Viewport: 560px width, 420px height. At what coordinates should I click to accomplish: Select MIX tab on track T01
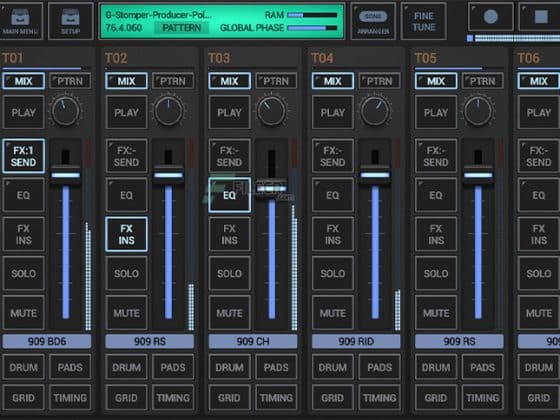(x=24, y=81)
